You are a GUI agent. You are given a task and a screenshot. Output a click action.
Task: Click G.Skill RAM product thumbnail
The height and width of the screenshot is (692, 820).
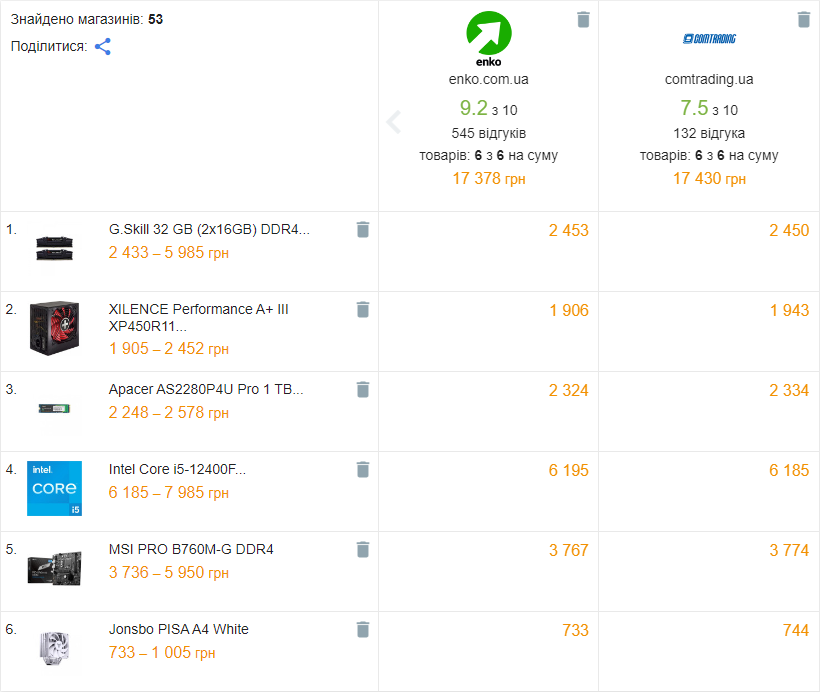tap(54, 248)
